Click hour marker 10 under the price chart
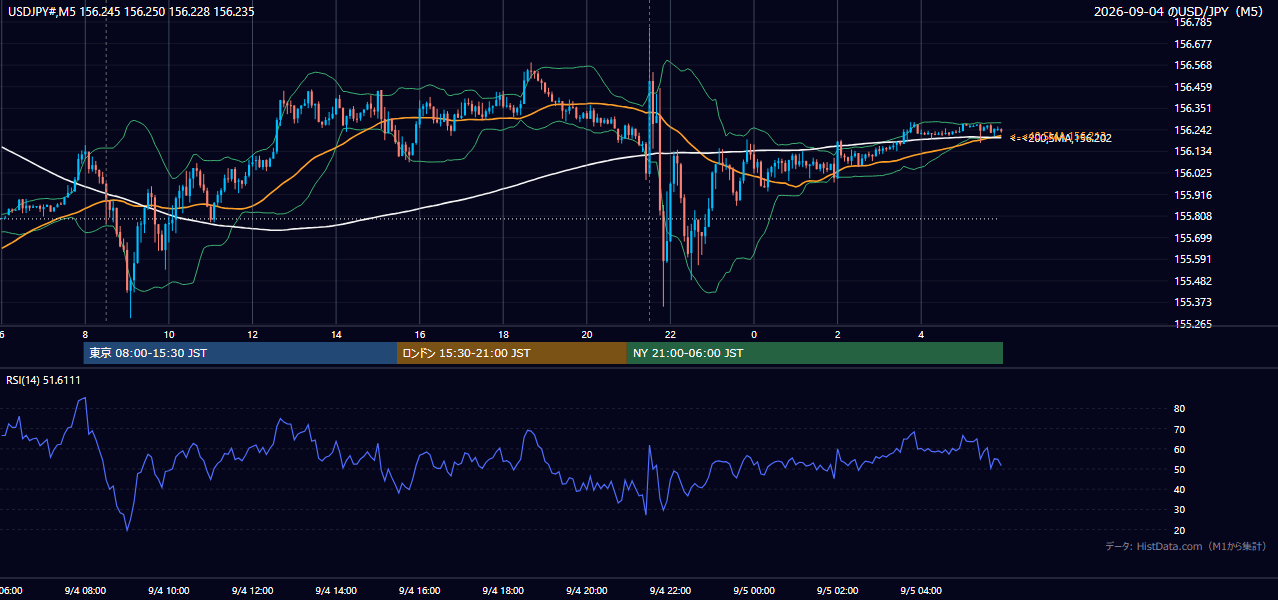The width and height of the screenshot is (1278, 600). (x=169, y=334)
